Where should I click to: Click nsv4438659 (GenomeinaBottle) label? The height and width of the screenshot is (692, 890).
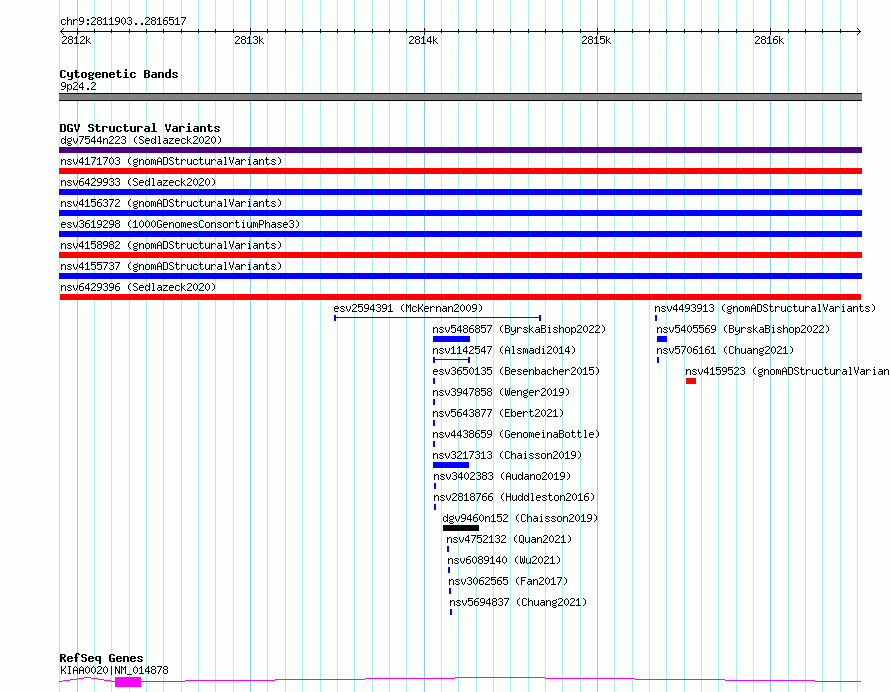[516, 434]
